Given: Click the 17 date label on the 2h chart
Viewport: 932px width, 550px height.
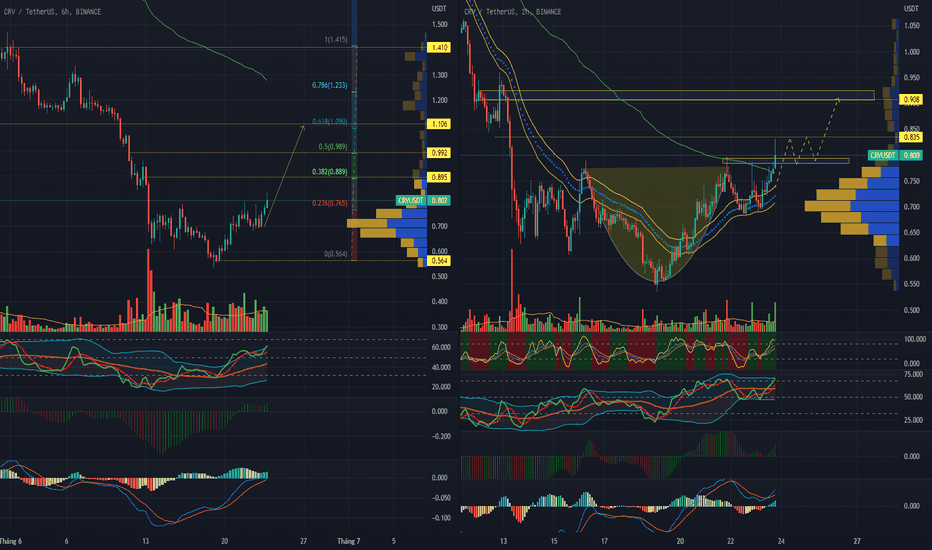Looking at the screenshot, I should pos(604,541).
